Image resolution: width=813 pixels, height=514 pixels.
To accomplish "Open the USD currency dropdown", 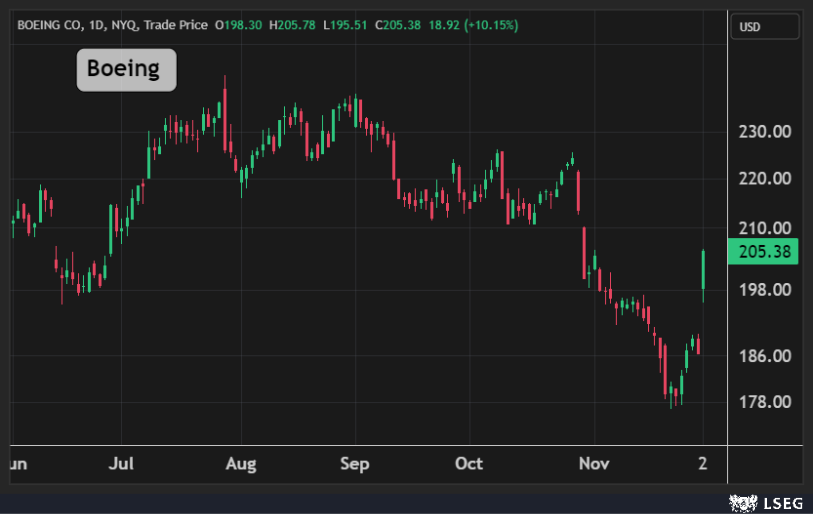I will pos(765,28).
